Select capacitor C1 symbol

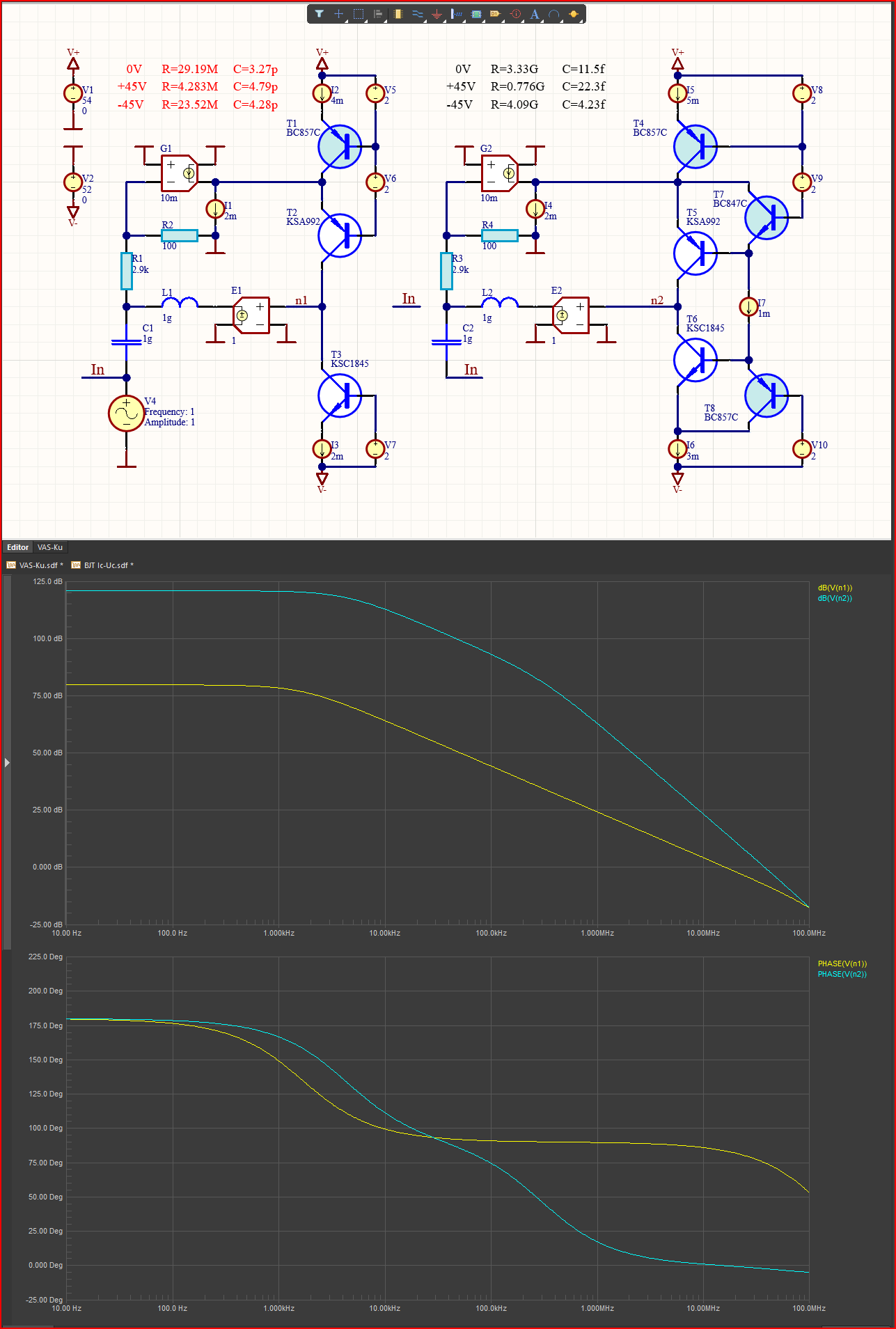click(127, 342)
